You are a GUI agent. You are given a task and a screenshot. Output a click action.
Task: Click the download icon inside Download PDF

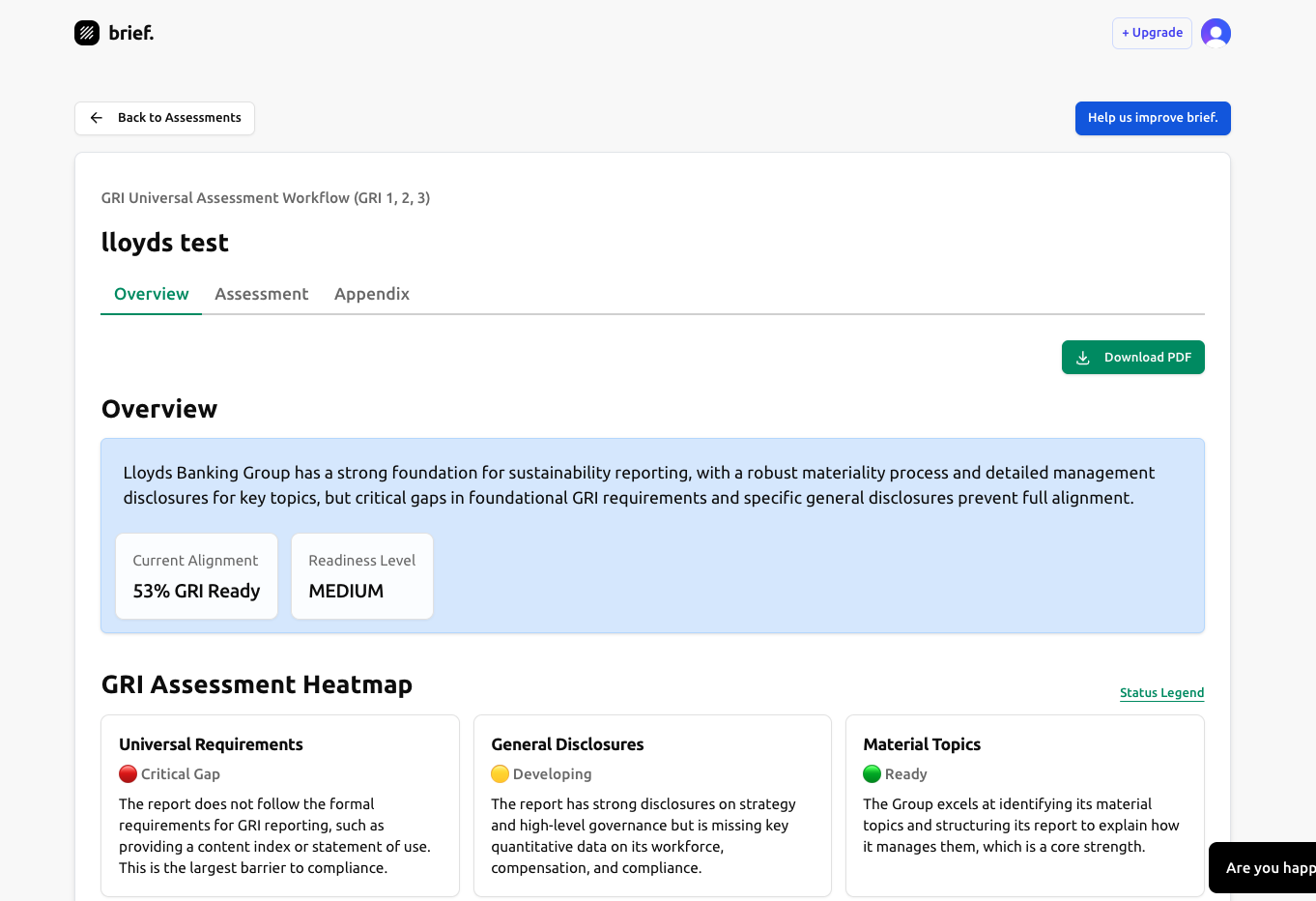[x=1084, y=357]
